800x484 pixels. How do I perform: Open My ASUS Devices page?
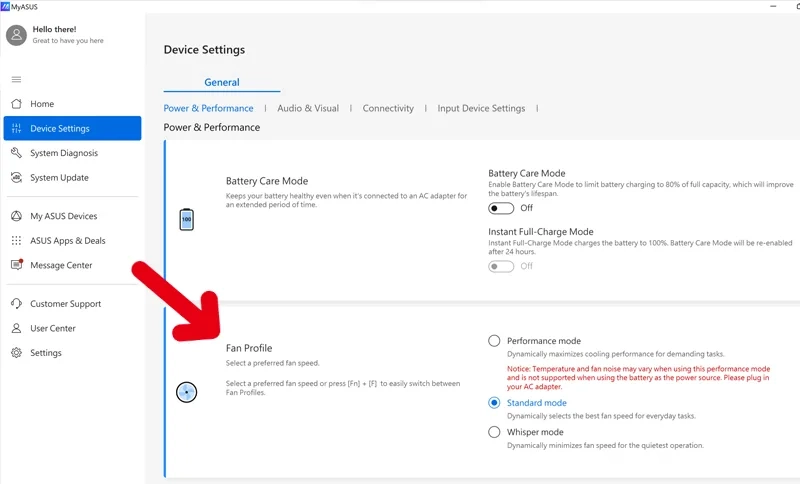coord(63,216)
